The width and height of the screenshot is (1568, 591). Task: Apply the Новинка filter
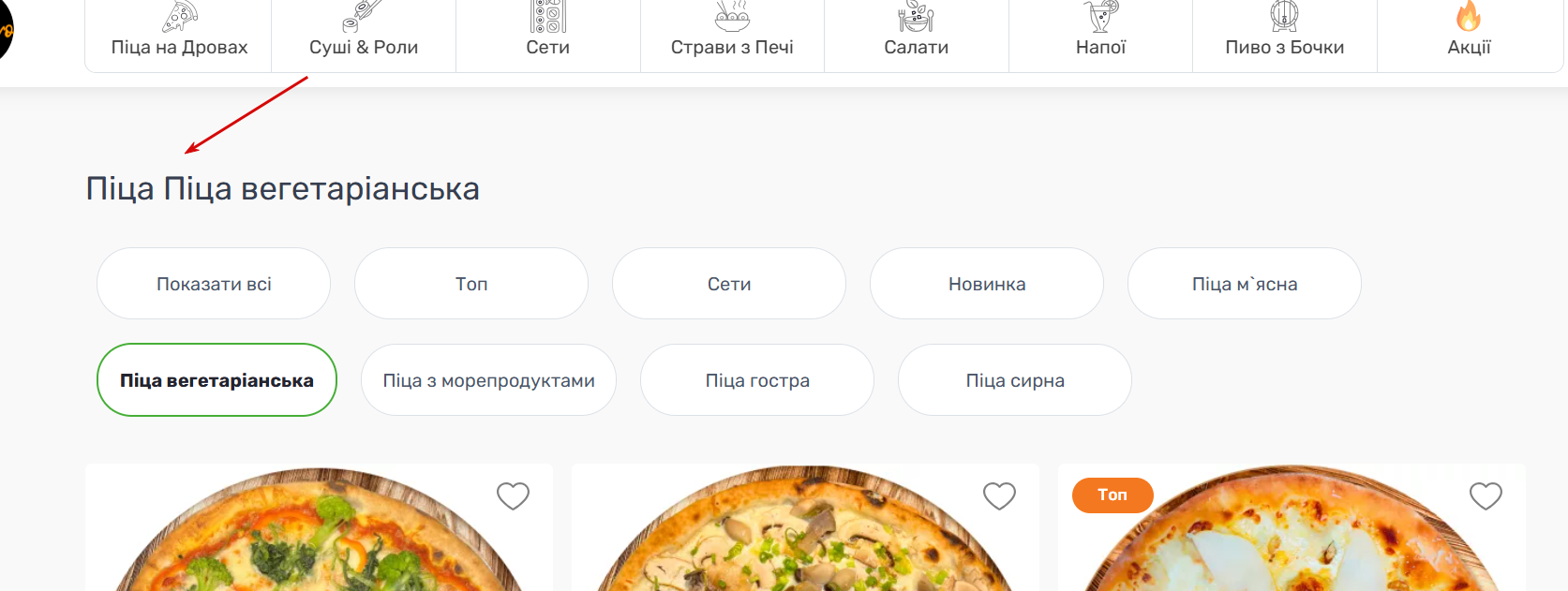pyautogui.click(x=987, y=284)
